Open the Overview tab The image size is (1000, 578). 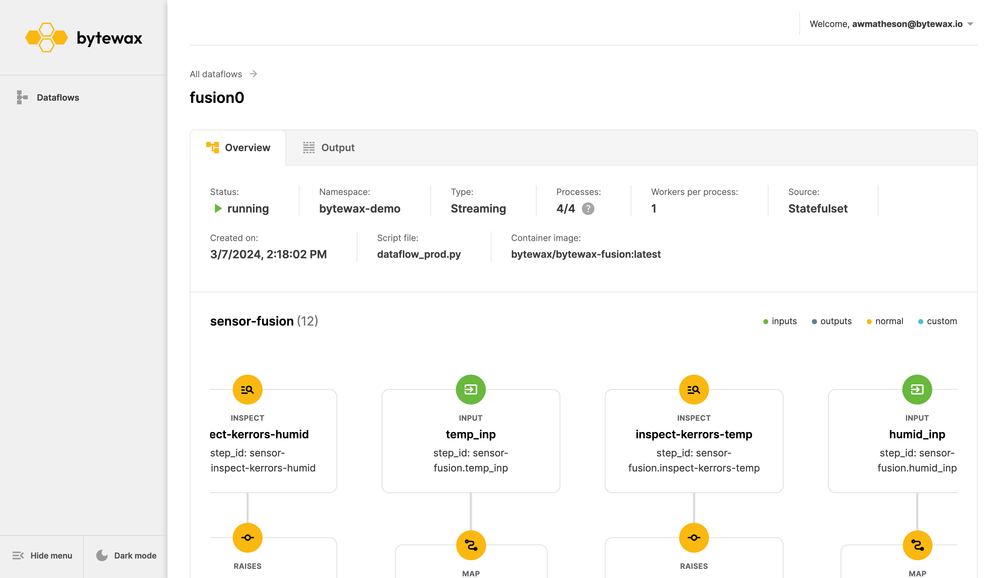point(245,147)
